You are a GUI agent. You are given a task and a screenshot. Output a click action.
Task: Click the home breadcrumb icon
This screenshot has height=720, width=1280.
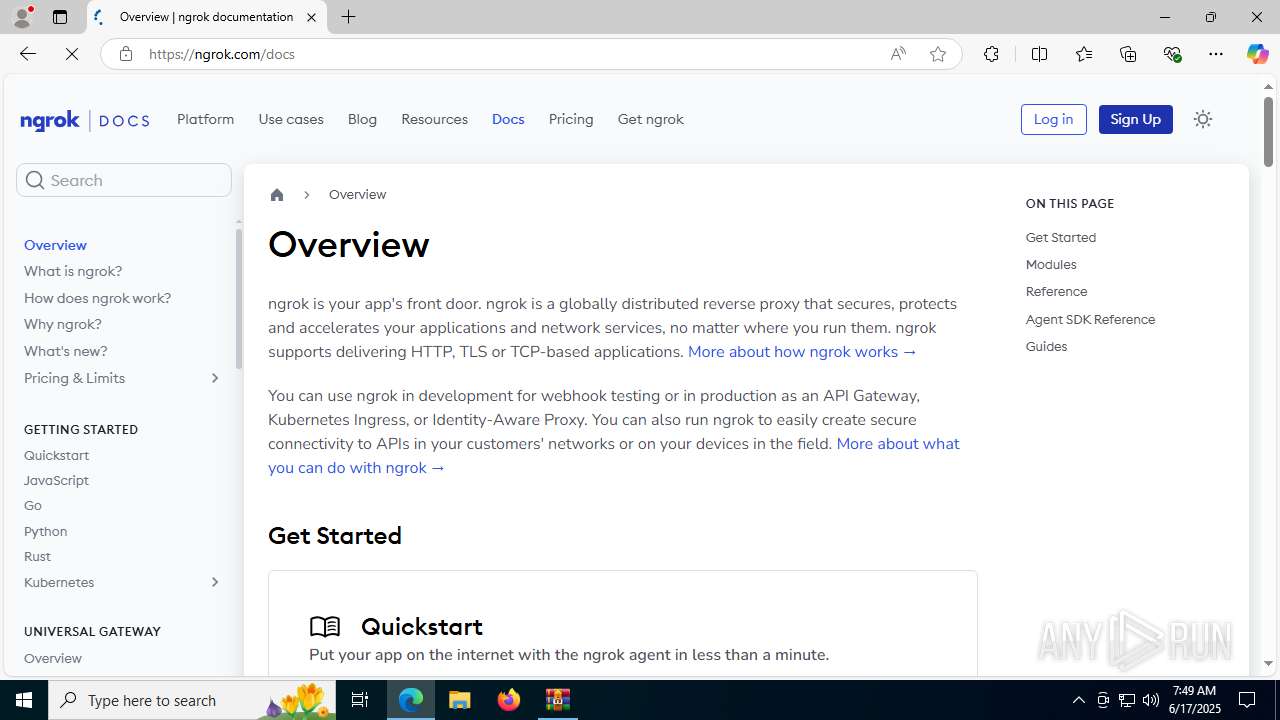point(277,195)
